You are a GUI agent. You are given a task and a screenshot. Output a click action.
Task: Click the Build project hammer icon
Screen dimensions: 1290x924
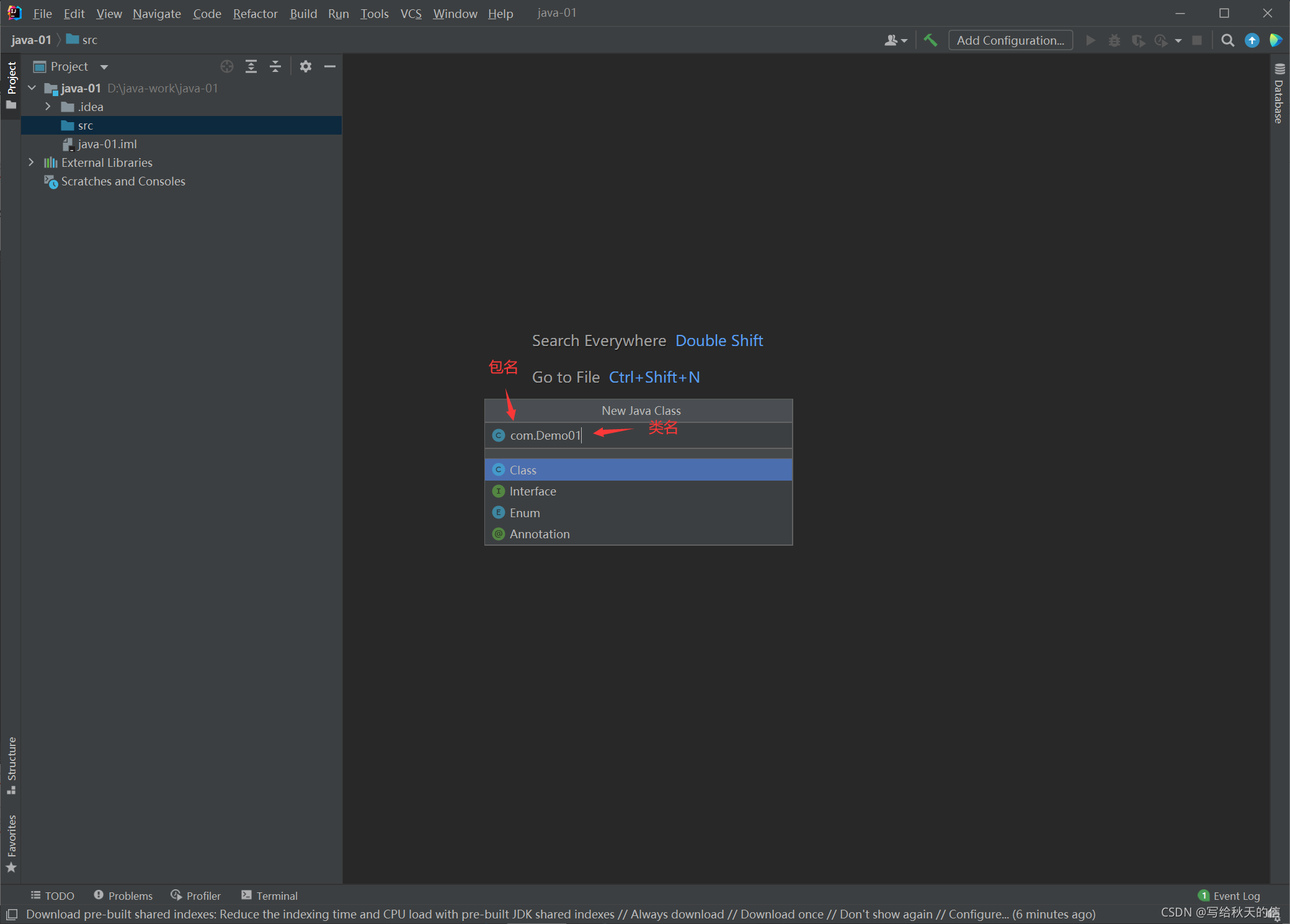click(x=930, y=40)
